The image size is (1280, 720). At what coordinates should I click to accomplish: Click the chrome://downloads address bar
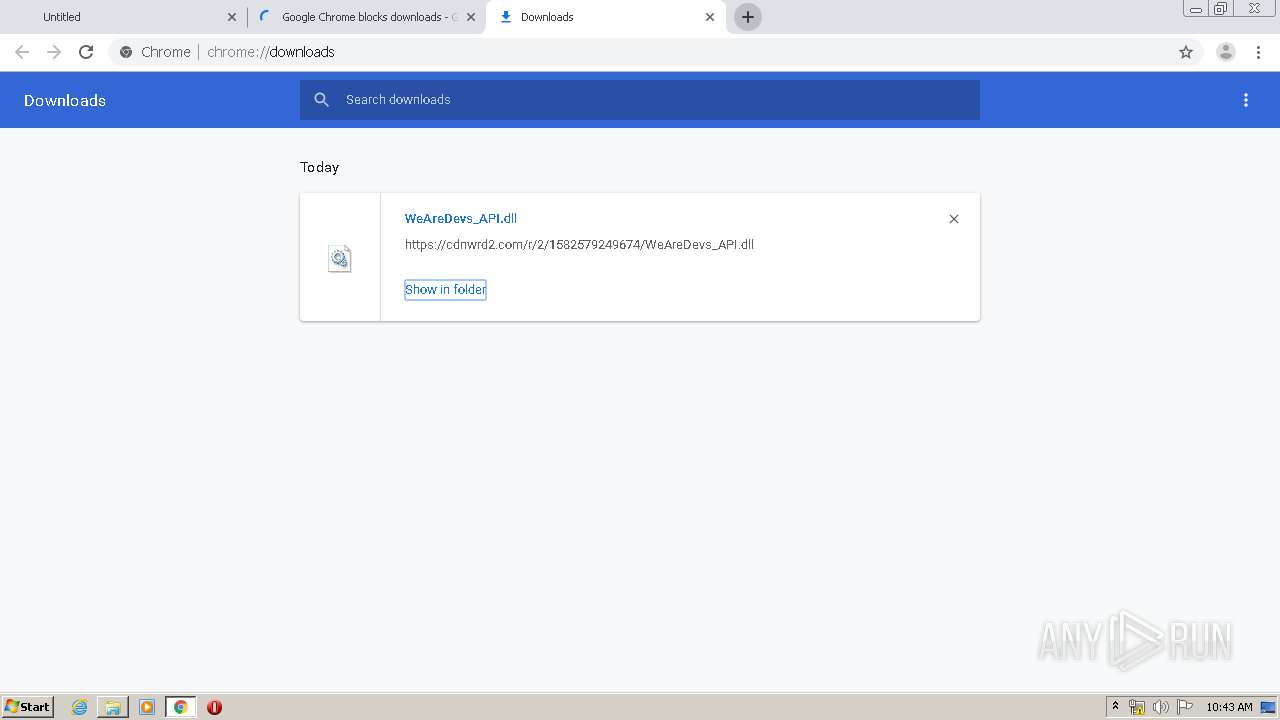pos(640,52)
